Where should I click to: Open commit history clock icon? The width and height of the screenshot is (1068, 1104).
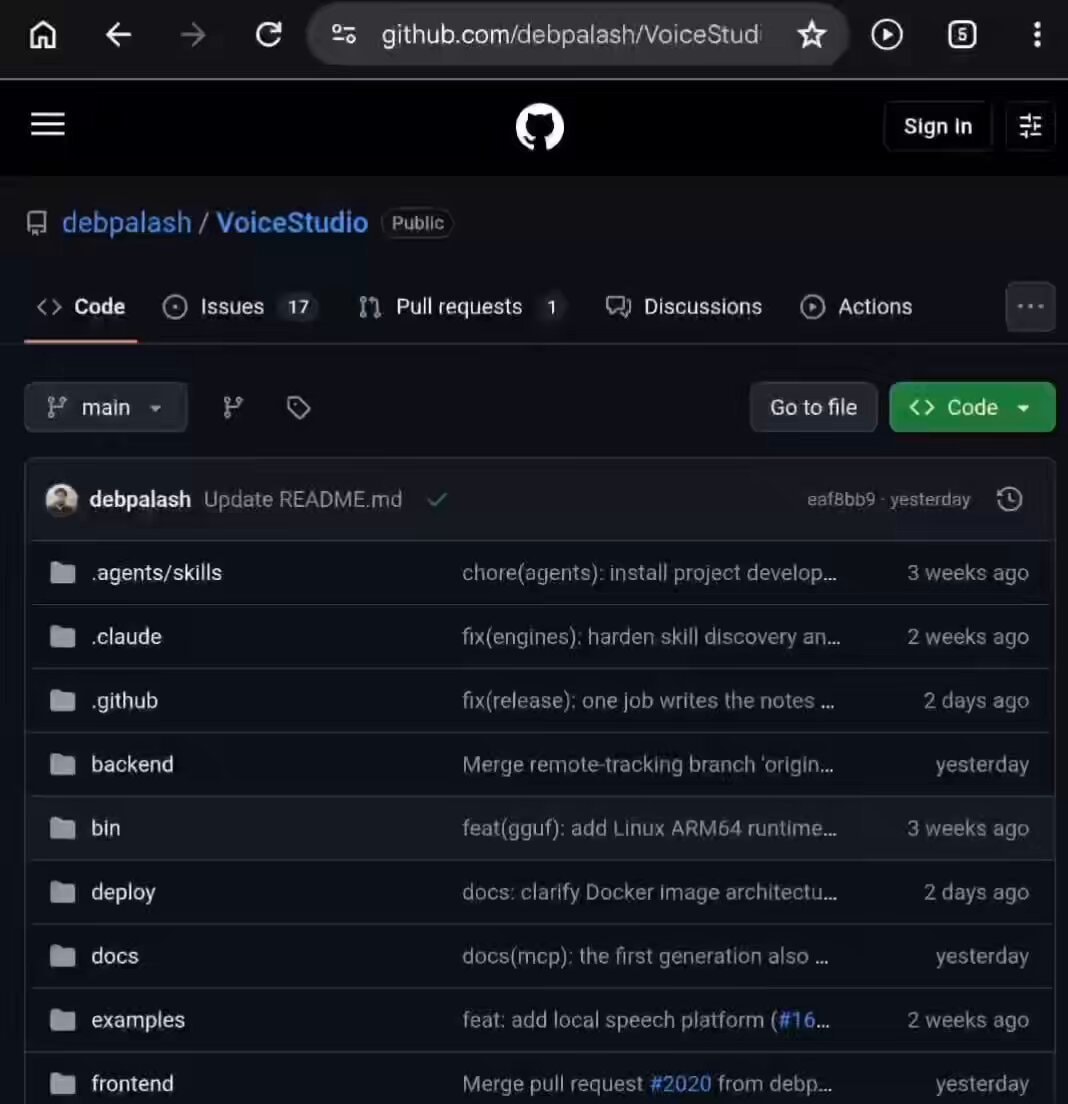pos(1010,499)
